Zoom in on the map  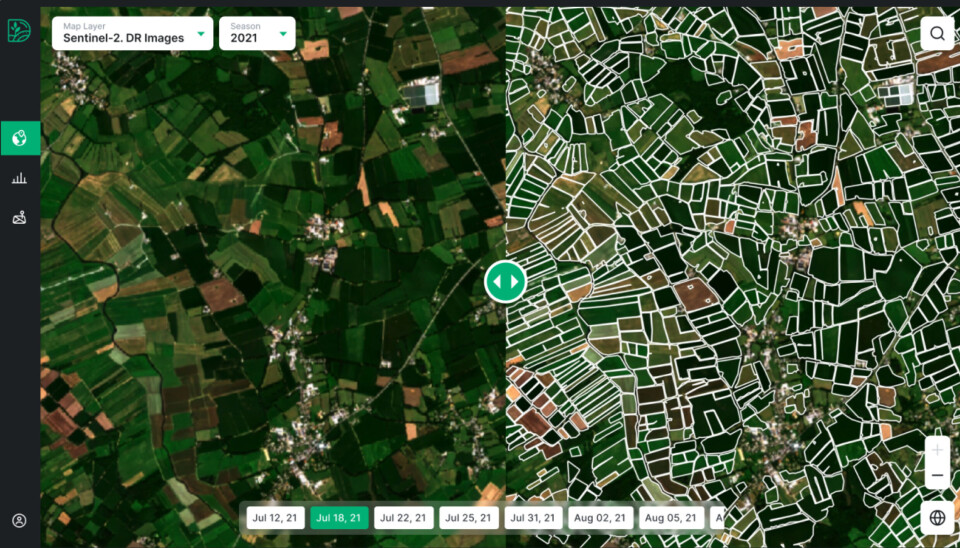tap(937, 449)
